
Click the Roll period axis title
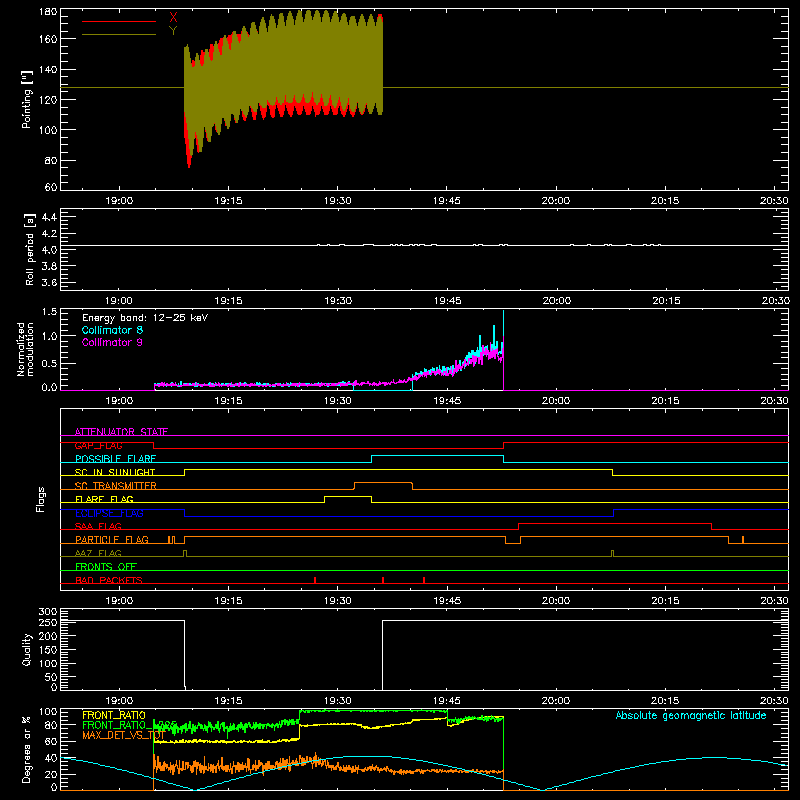29,249
